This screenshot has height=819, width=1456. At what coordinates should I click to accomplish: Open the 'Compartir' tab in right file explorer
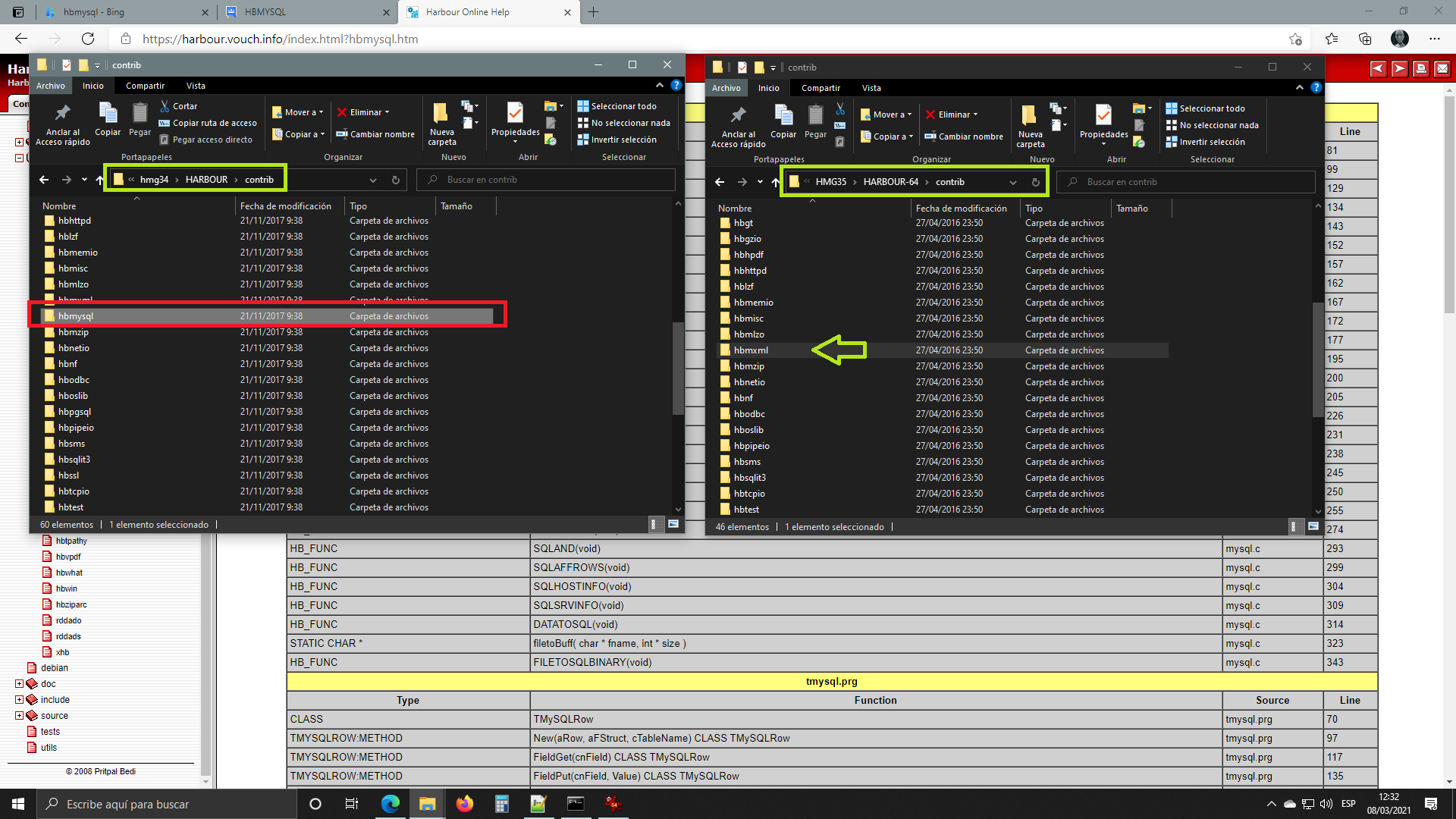[819, 87]
